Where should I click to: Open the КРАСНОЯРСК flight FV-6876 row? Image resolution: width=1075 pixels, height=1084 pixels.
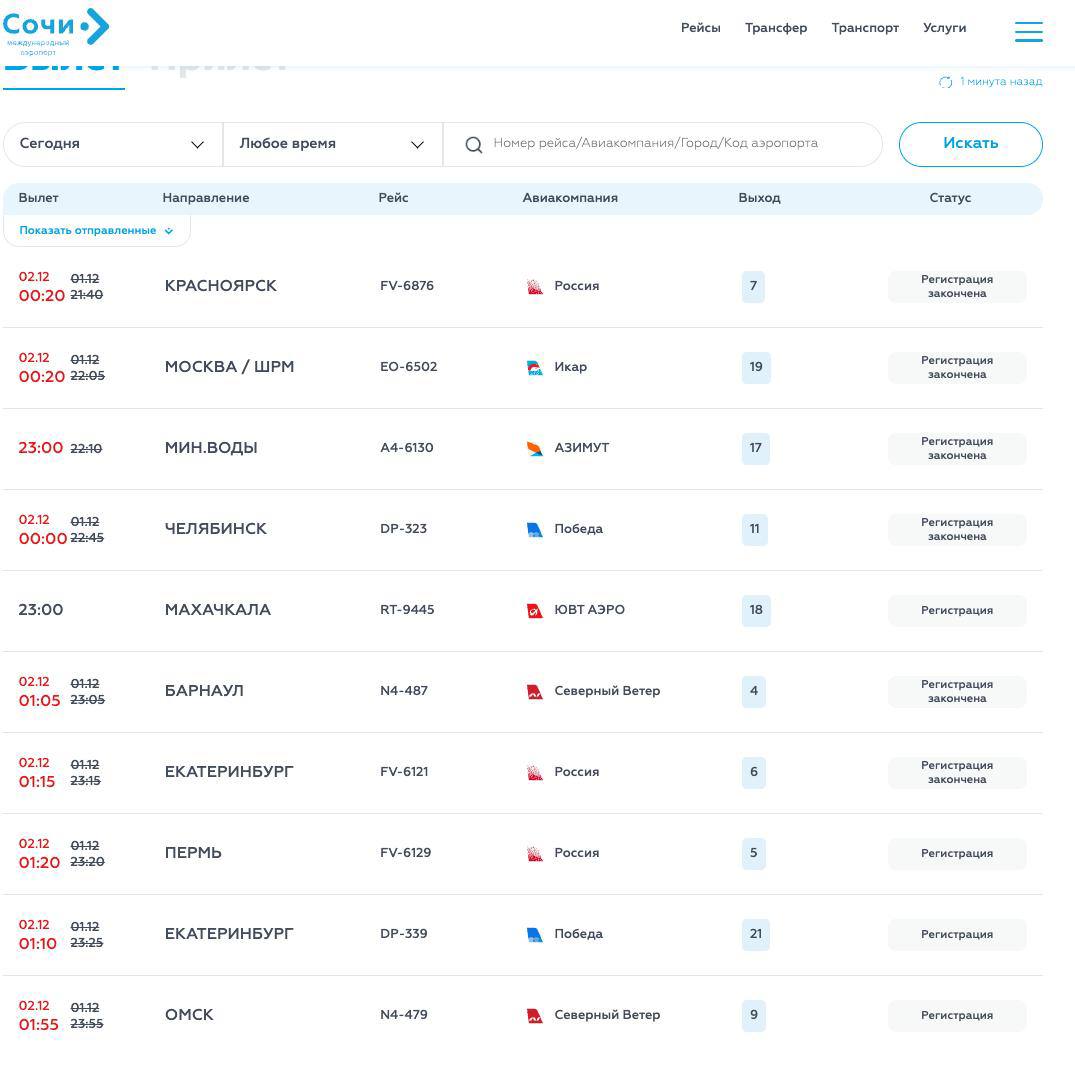click(220, 287)
